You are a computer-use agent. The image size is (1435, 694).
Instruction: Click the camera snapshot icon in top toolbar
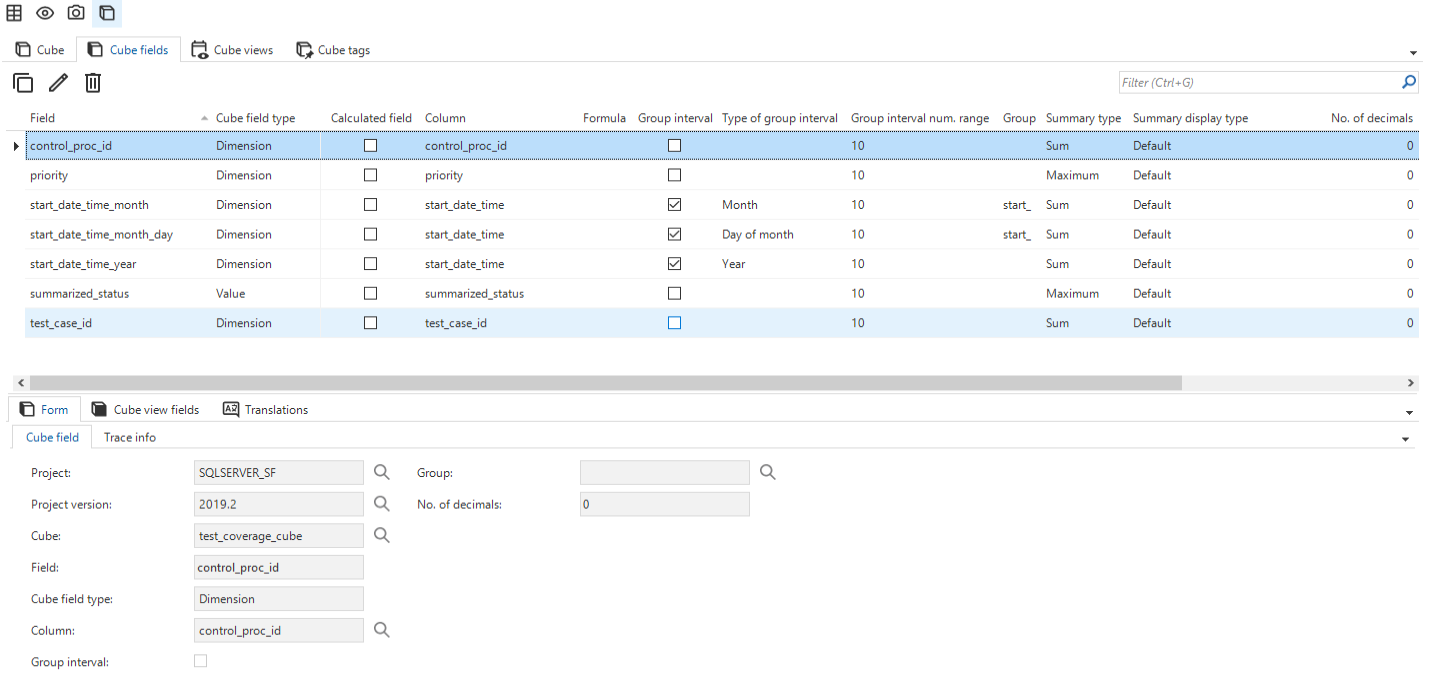(76, 13)
